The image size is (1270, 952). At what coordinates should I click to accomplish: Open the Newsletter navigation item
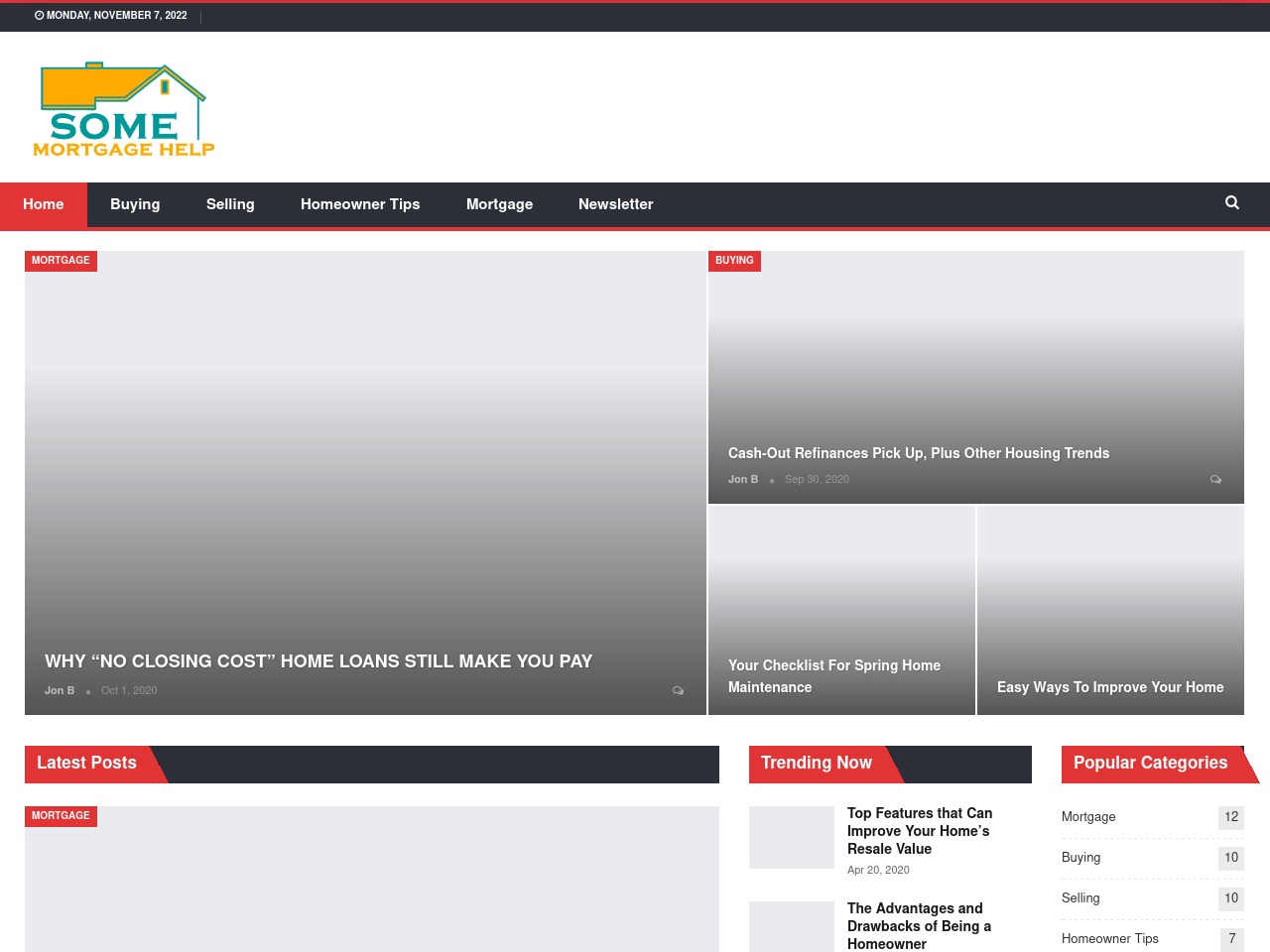pos(616,204)
